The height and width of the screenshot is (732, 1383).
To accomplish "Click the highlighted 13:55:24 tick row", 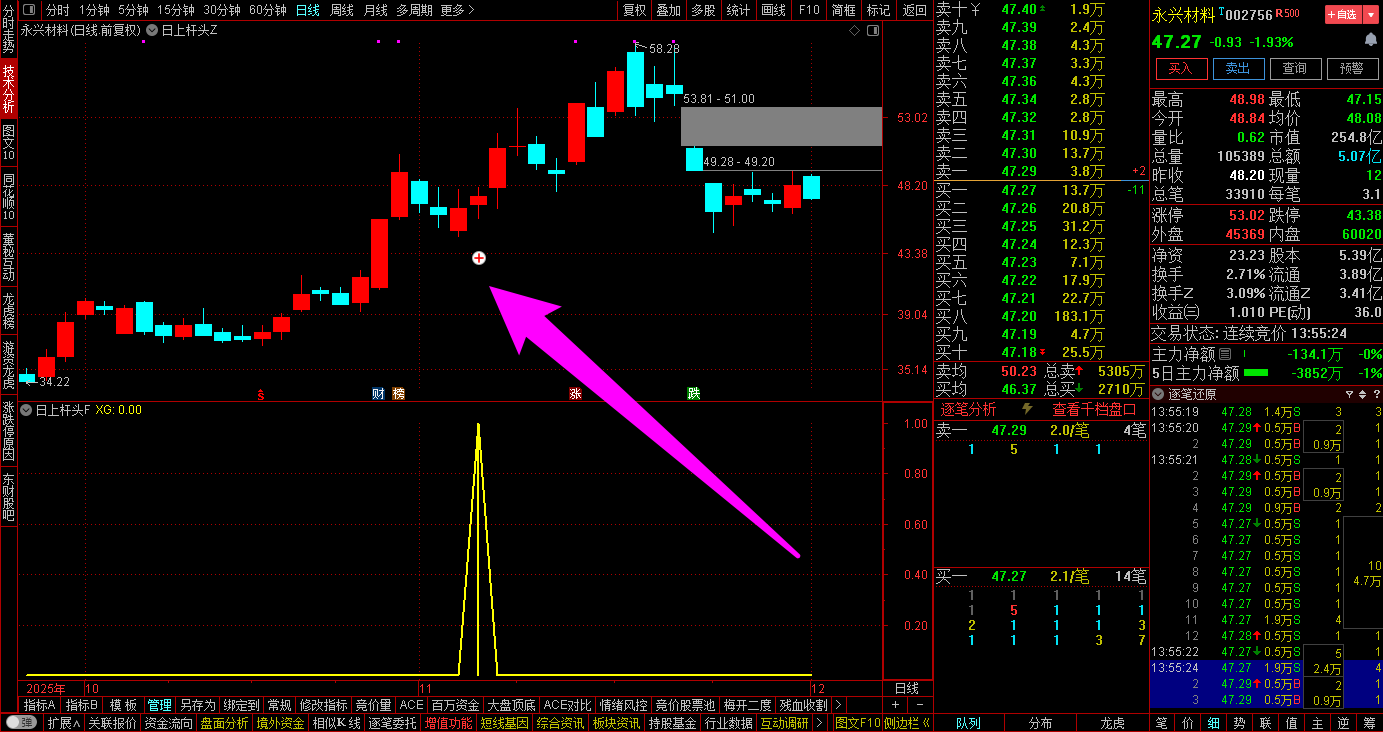I will tap(1266, 668).
